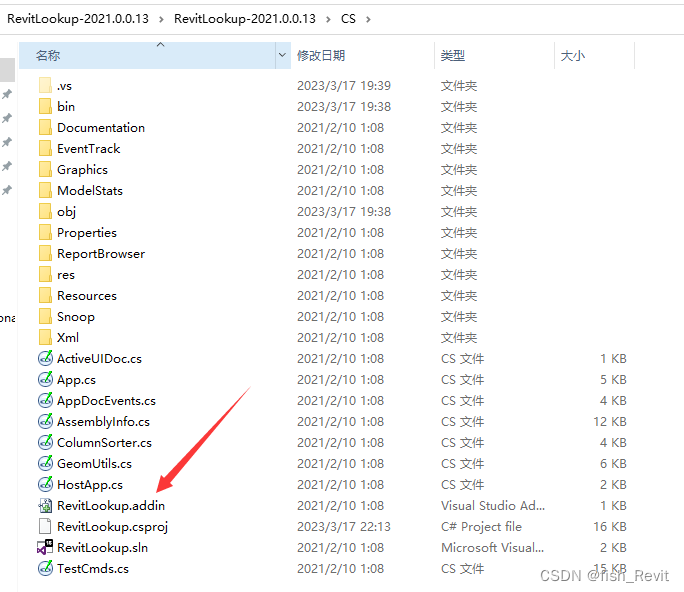Go to first RevitLookup-2021.0.0.13 breadcrumb

coord(78,19)
